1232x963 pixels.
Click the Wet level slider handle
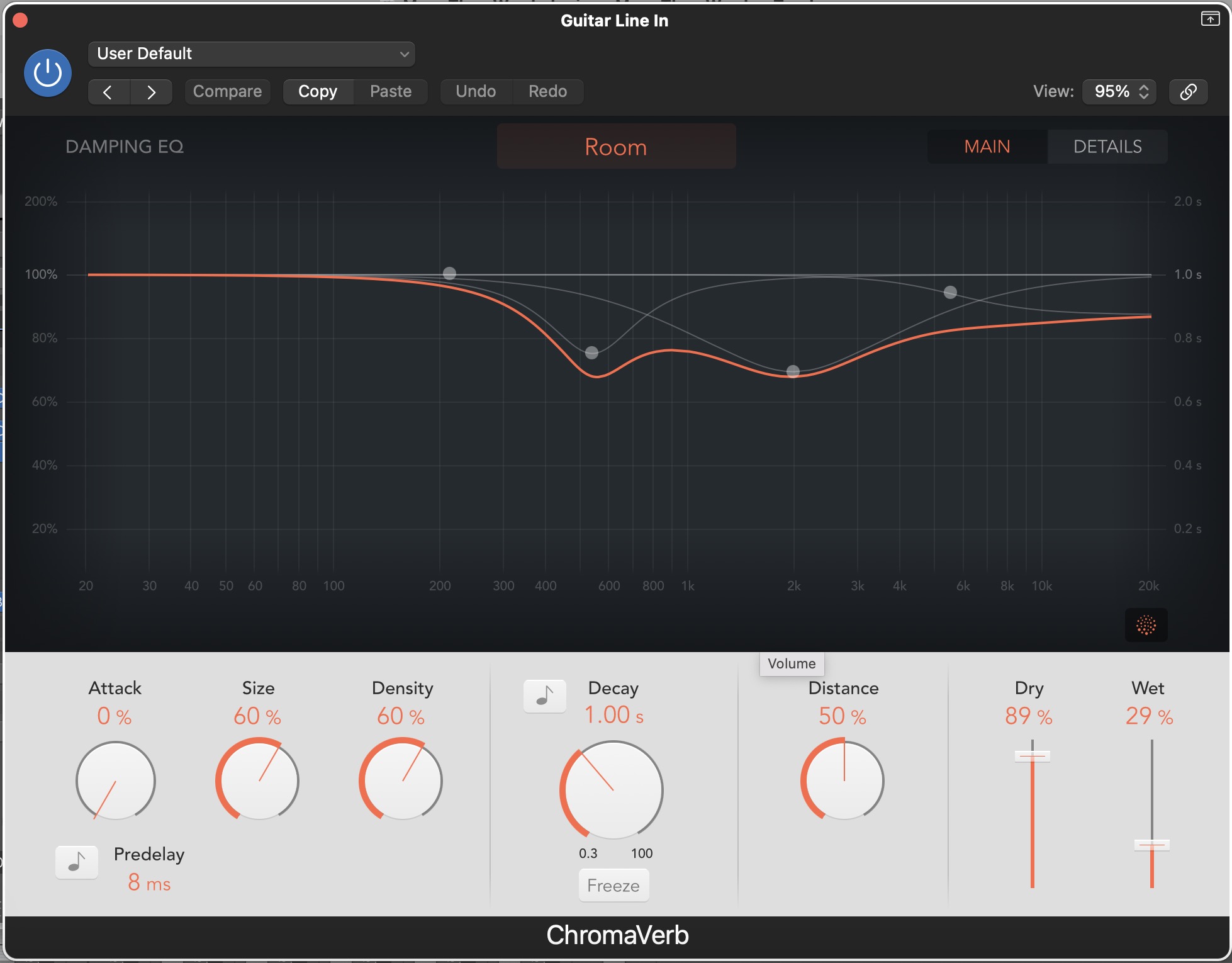[x=1151, y=845]
